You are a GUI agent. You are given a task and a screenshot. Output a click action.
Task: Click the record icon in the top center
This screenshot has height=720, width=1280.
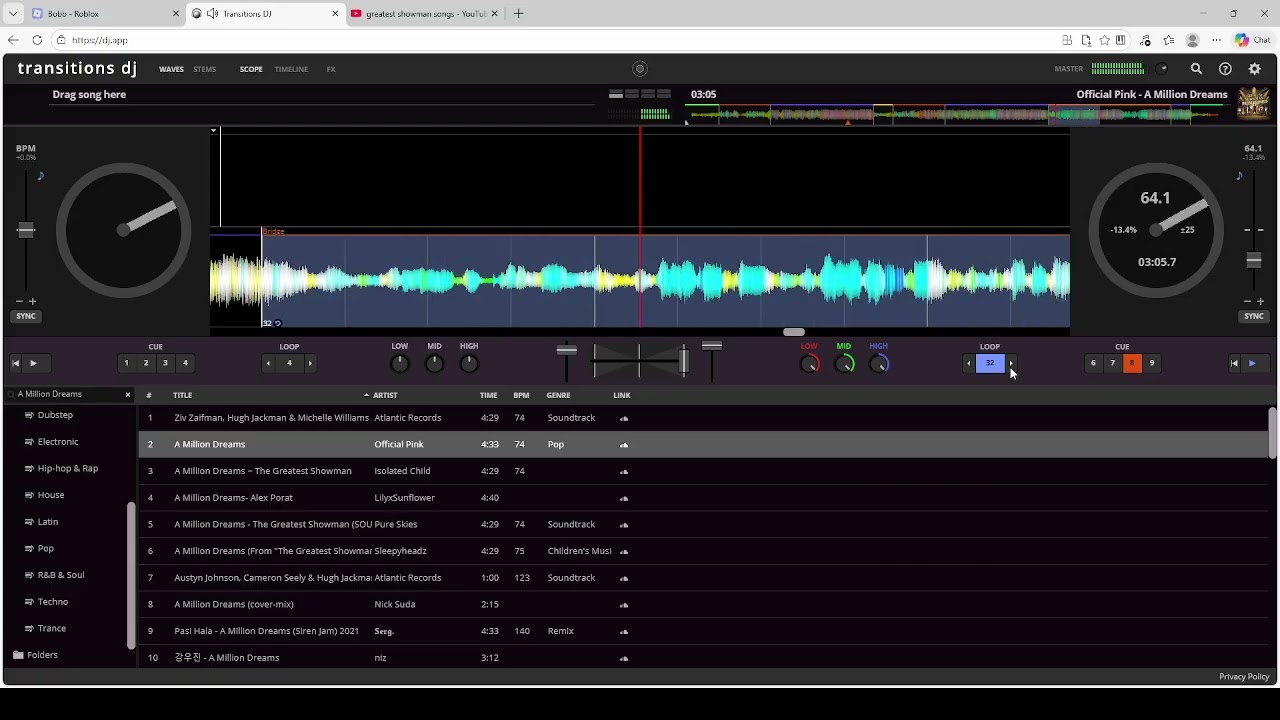point(640,69)
